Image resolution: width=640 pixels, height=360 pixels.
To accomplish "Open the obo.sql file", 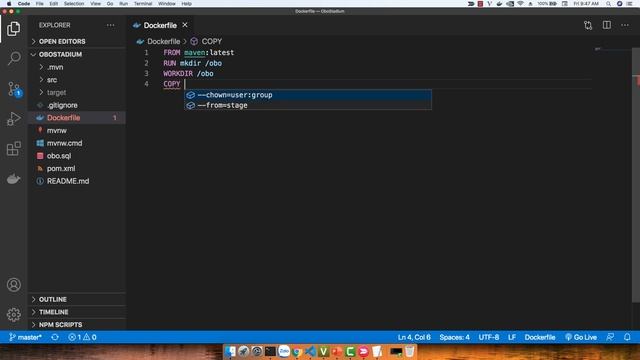I will [x=77, y=156].
